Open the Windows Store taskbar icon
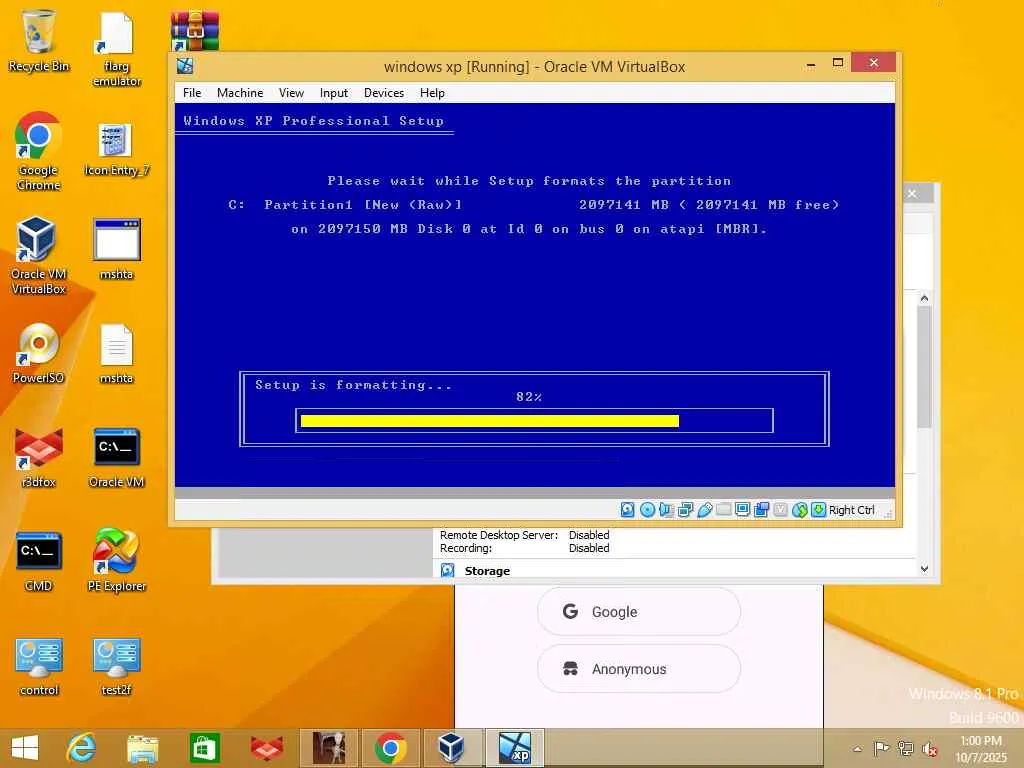Viewport: 1024px width, 768px height. tap(204, 748)
